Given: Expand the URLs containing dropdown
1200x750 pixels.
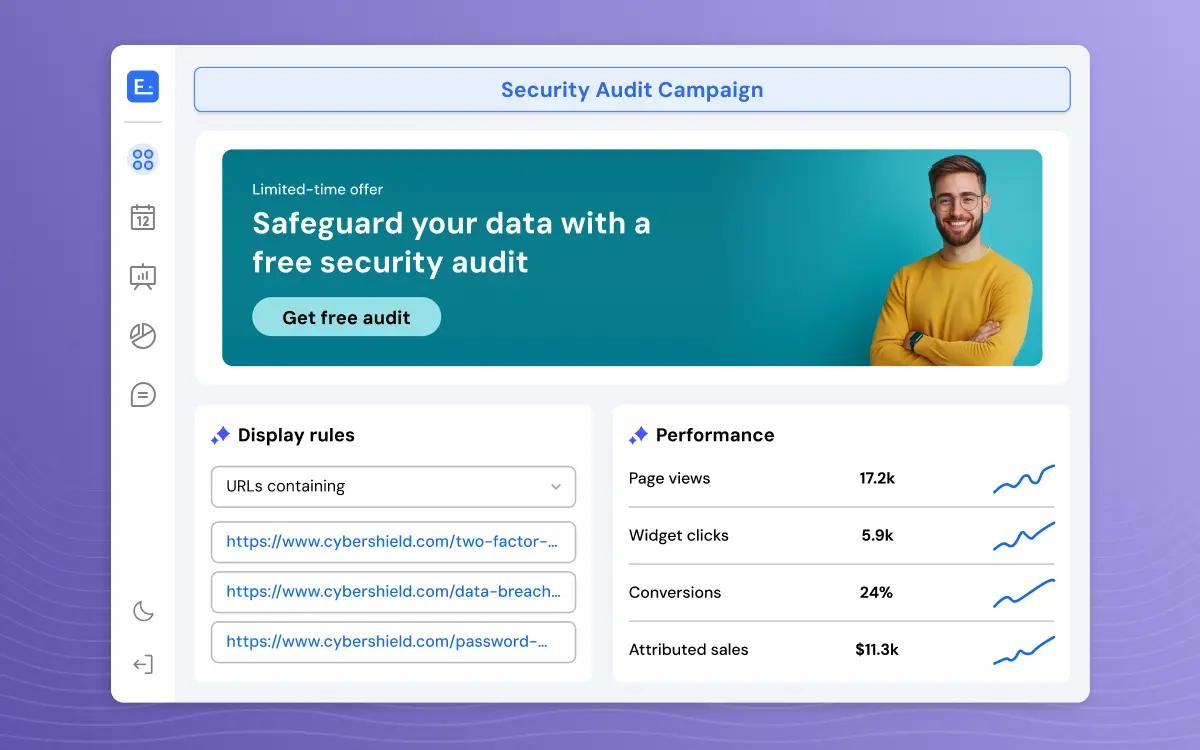Looking at the screenshot, I should pyautogui.click(x=393, y=487).
